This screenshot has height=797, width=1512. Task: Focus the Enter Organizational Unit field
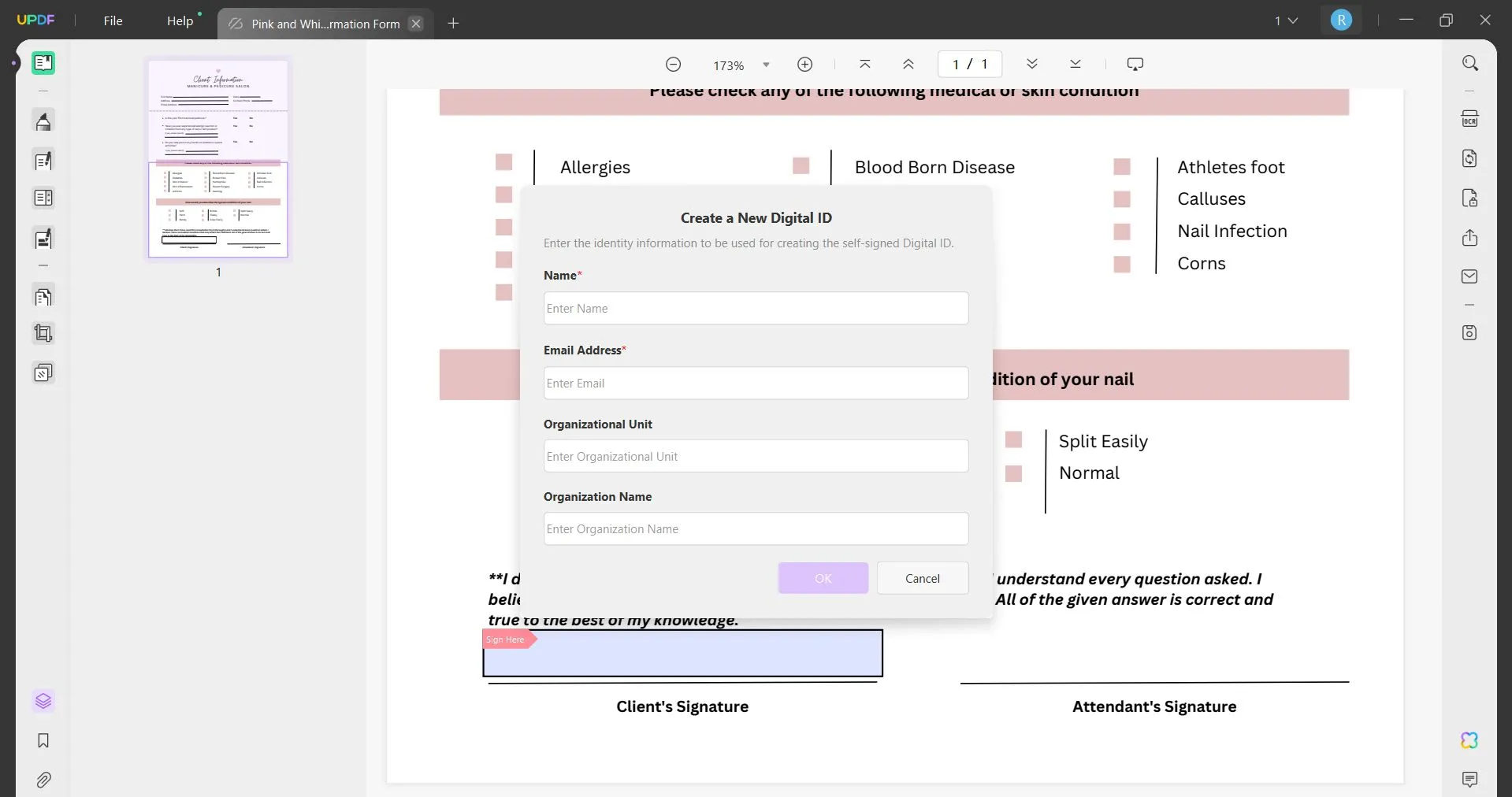tap(756, 456)
